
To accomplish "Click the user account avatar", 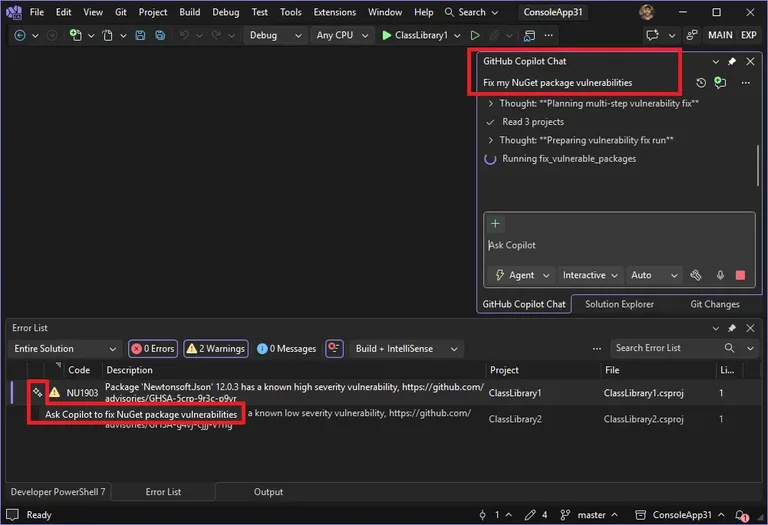I will coord(647,12).
